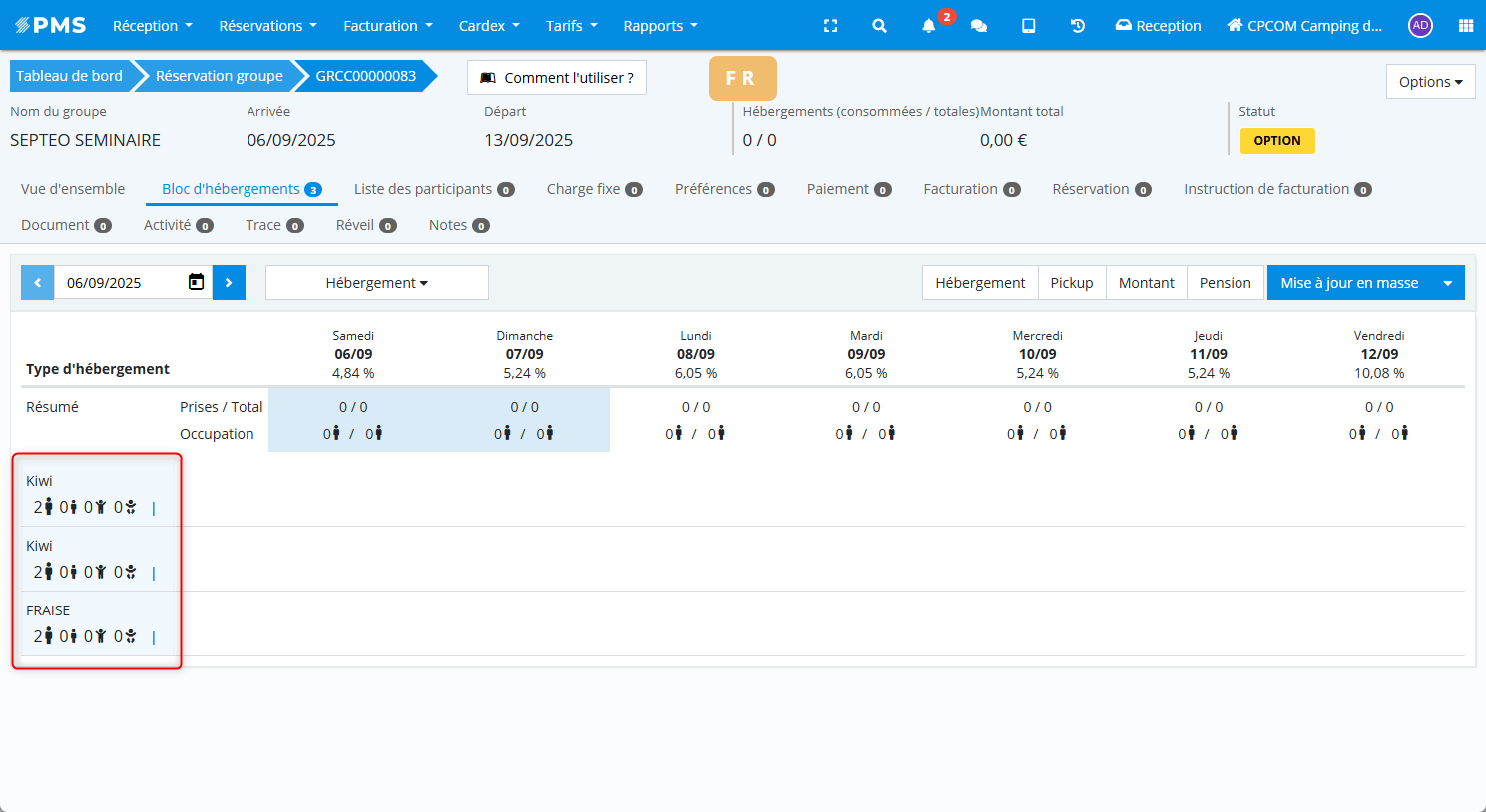Open the notifications bell icon
This screenshot has width=1486, height=812.
(929, 26)
